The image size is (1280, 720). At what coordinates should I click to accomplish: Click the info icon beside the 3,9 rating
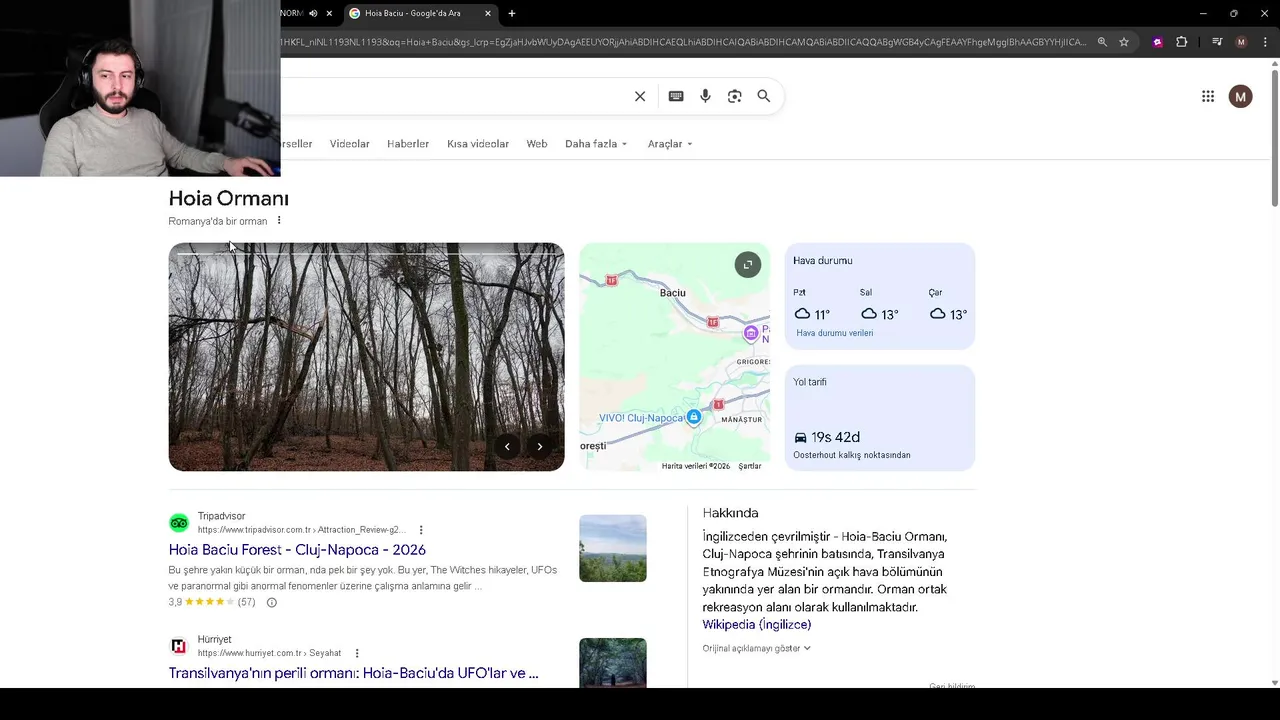click(271, 602)
